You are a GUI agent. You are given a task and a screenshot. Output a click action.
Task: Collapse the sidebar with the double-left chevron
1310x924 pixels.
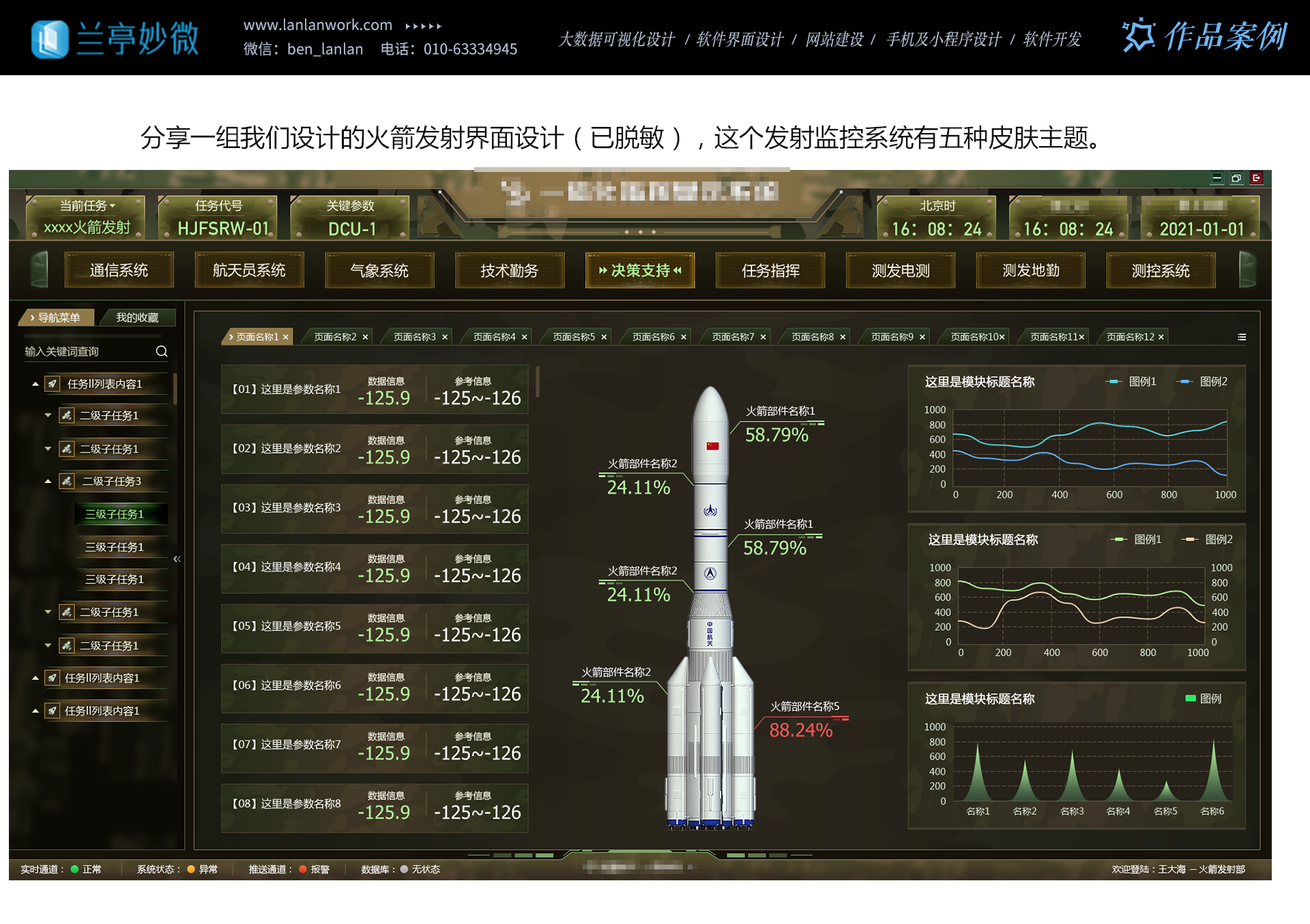click(177, 558)
